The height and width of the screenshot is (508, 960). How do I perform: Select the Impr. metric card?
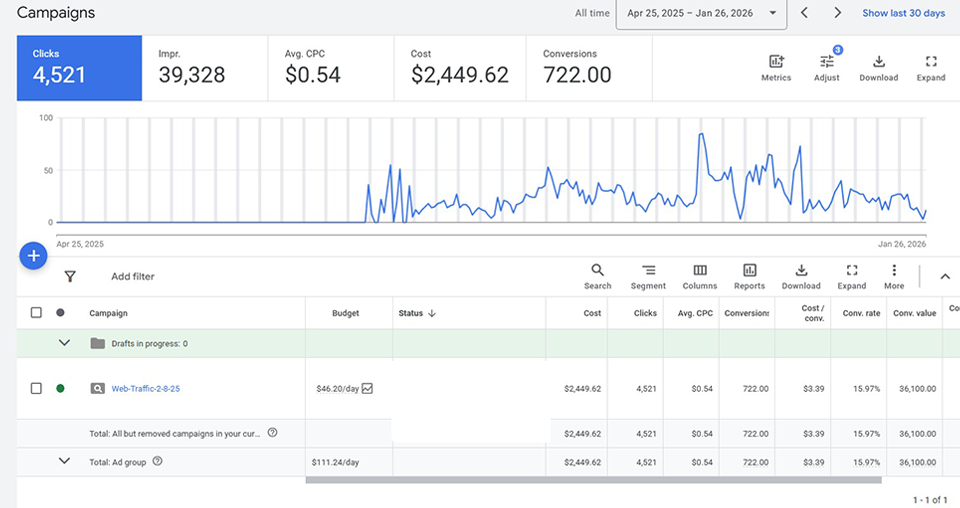click(205, 68)
